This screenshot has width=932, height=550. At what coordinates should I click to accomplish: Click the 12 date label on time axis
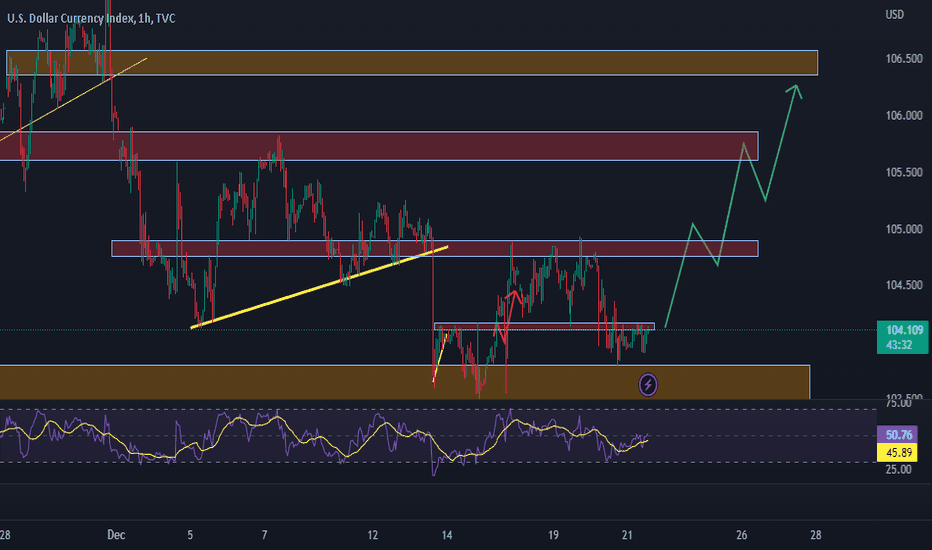coord(372,535)
